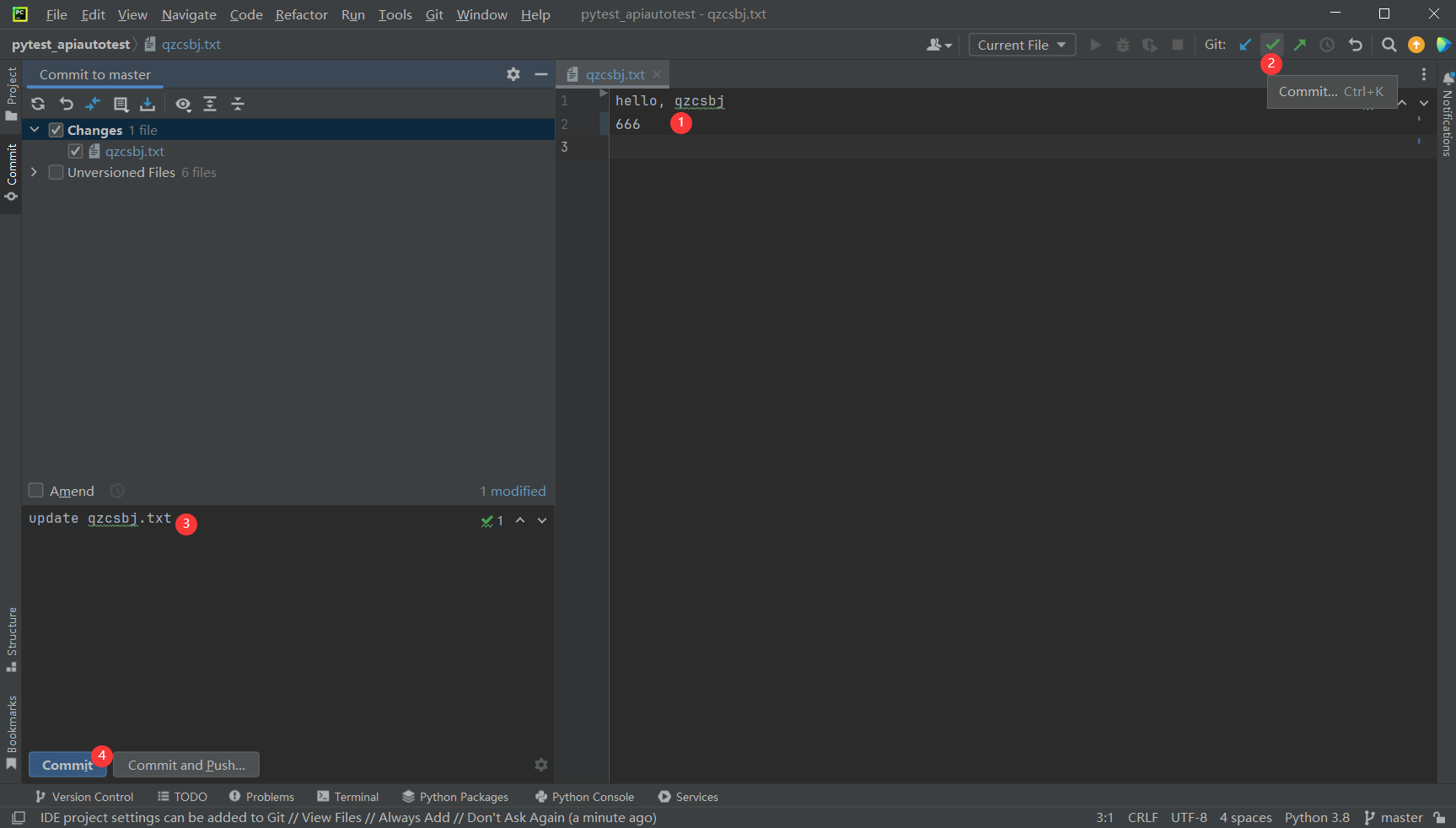This screenshot has height=828, width=1456.
Task: Click the Stop square icon
Action: (1178, 45)
